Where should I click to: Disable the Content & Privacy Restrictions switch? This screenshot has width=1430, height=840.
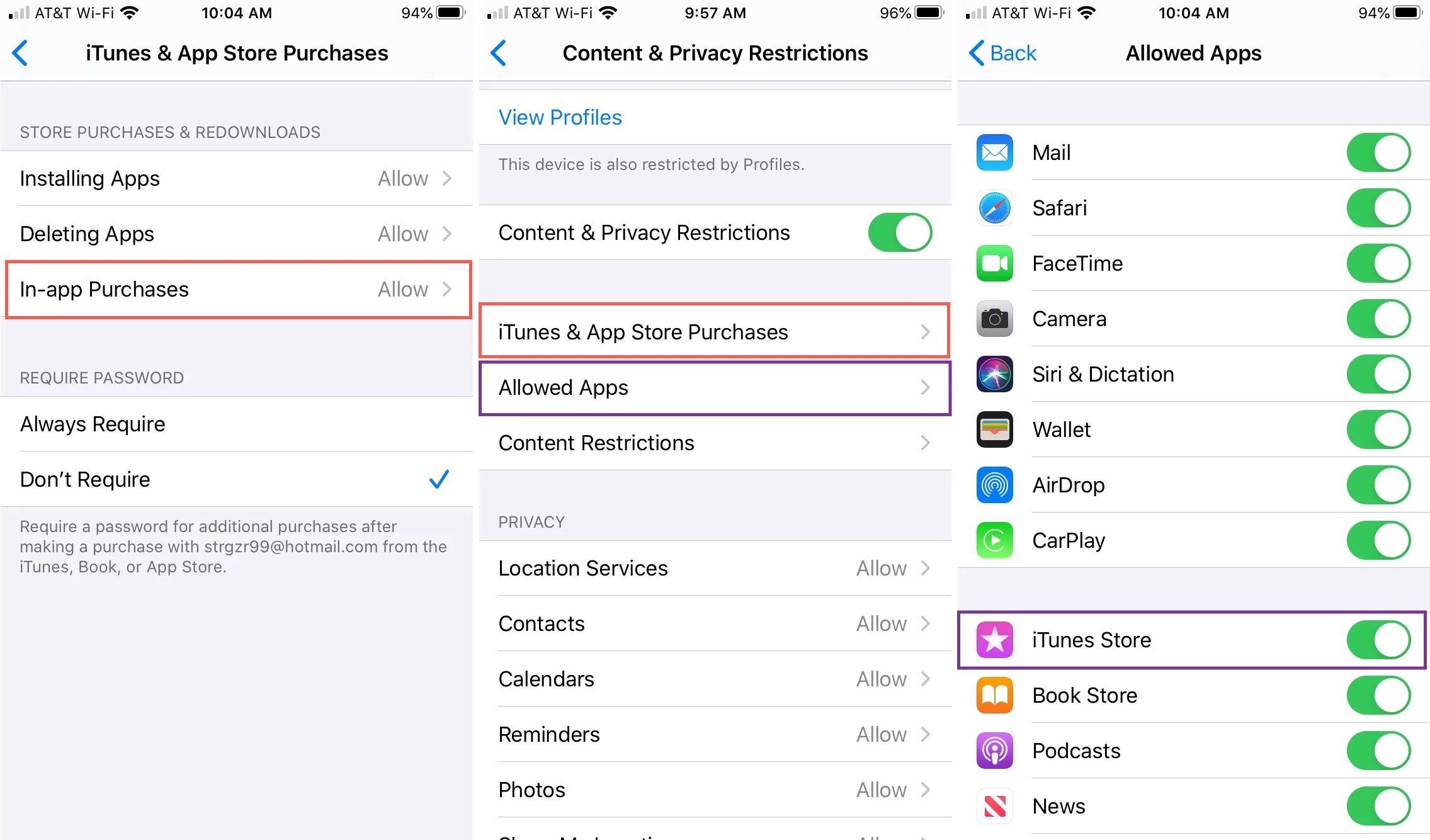[900, 232]
